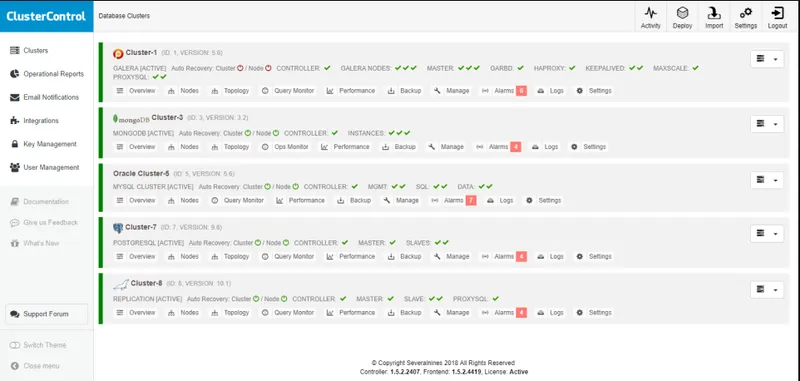Open Logs of Cluster-7

pos(551,257)
